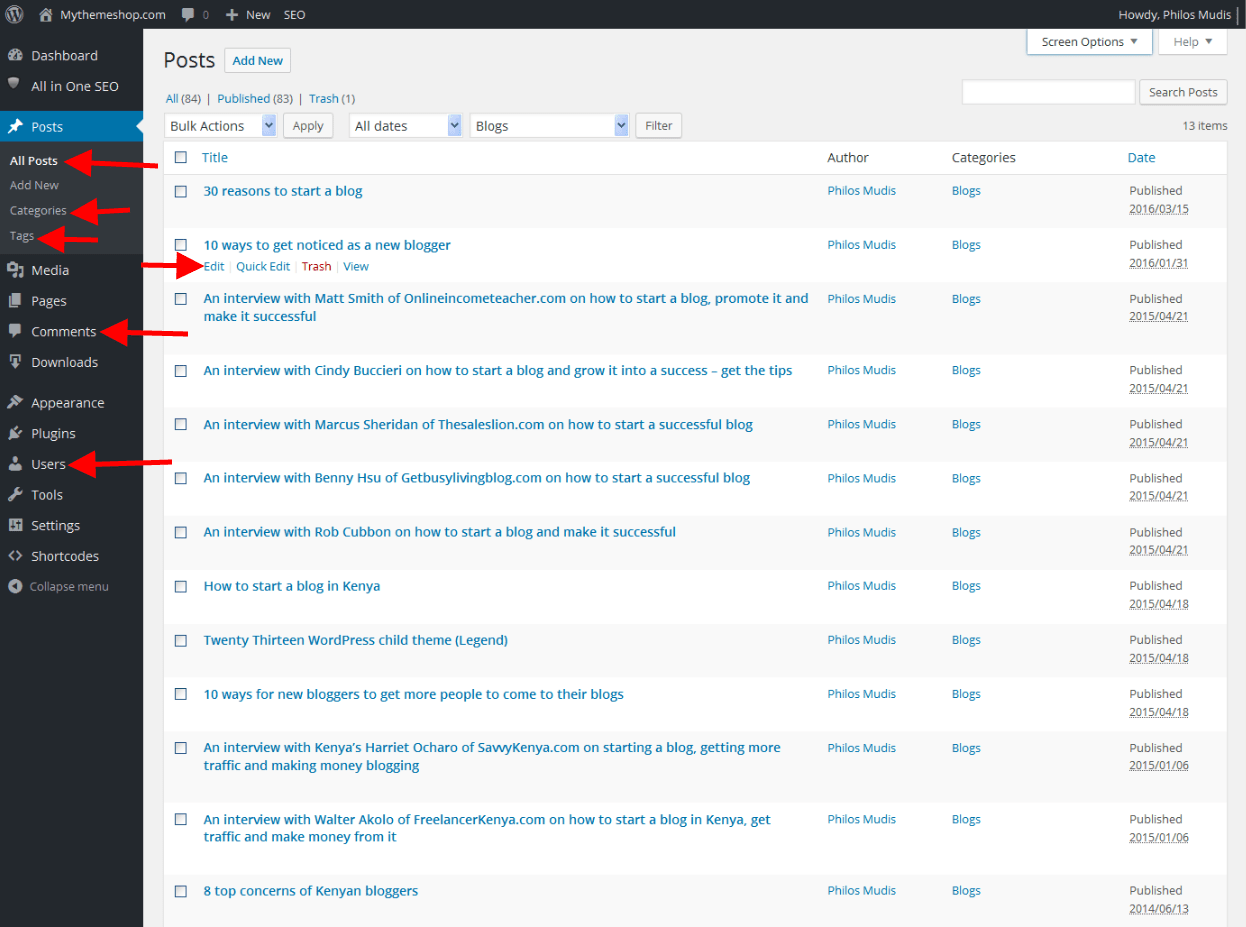Click the Filter button
Viewport: 1246px width, 927px height.
point(659,126)
